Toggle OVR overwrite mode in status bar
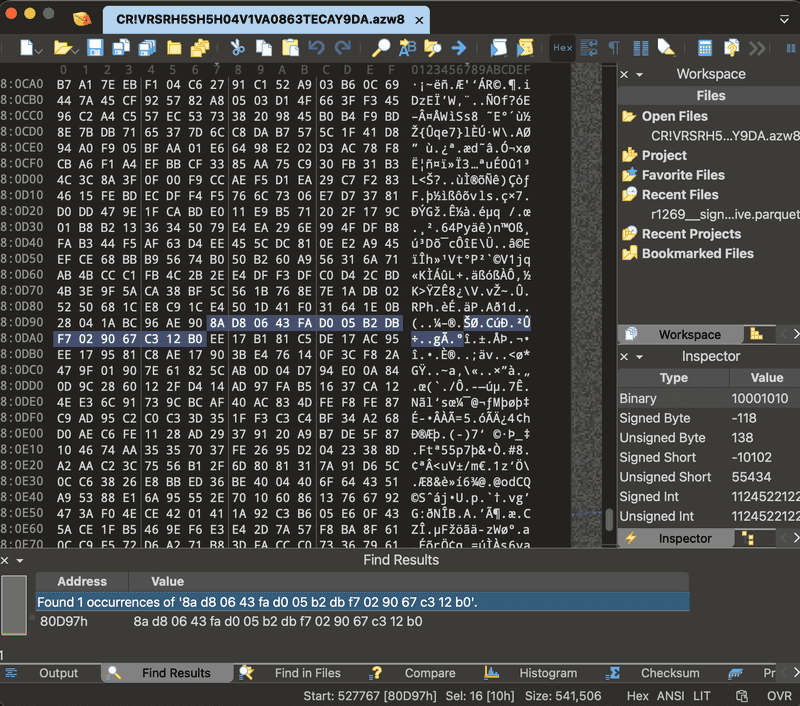Screen dimensions: 800x706 [x=779, y=696]
